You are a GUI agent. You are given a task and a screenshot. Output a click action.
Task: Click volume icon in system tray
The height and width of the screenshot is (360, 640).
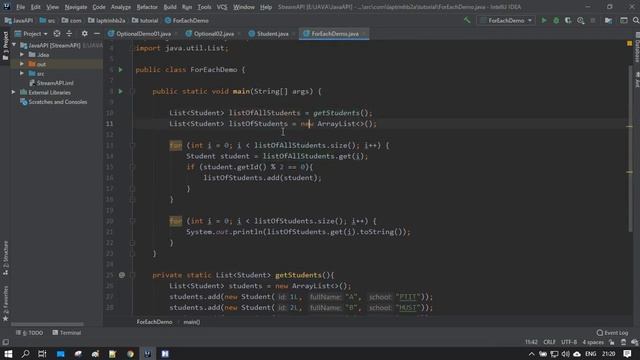tap(565, 353)
